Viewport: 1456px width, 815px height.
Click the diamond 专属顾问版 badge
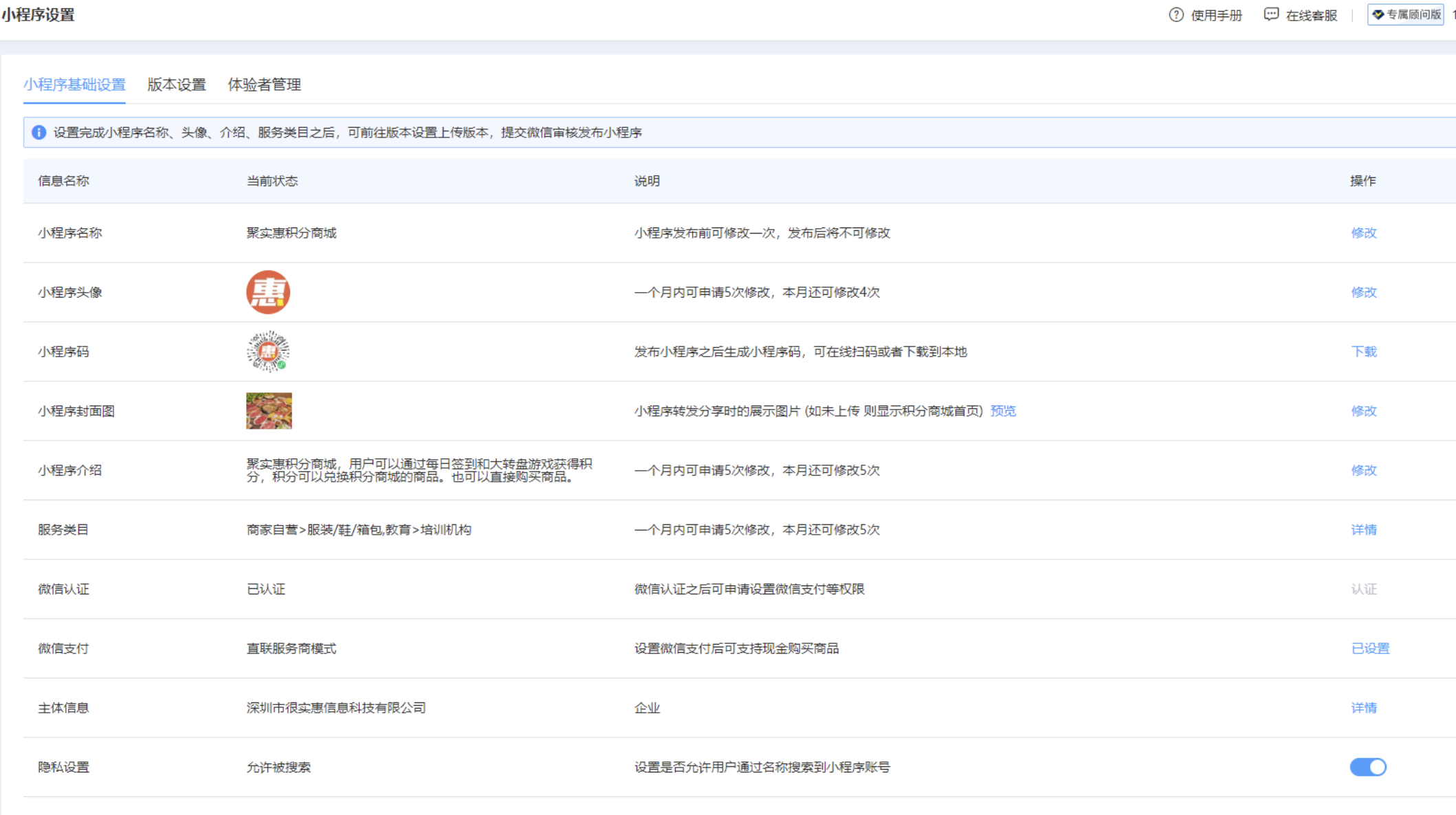(x=1406, y=14)
